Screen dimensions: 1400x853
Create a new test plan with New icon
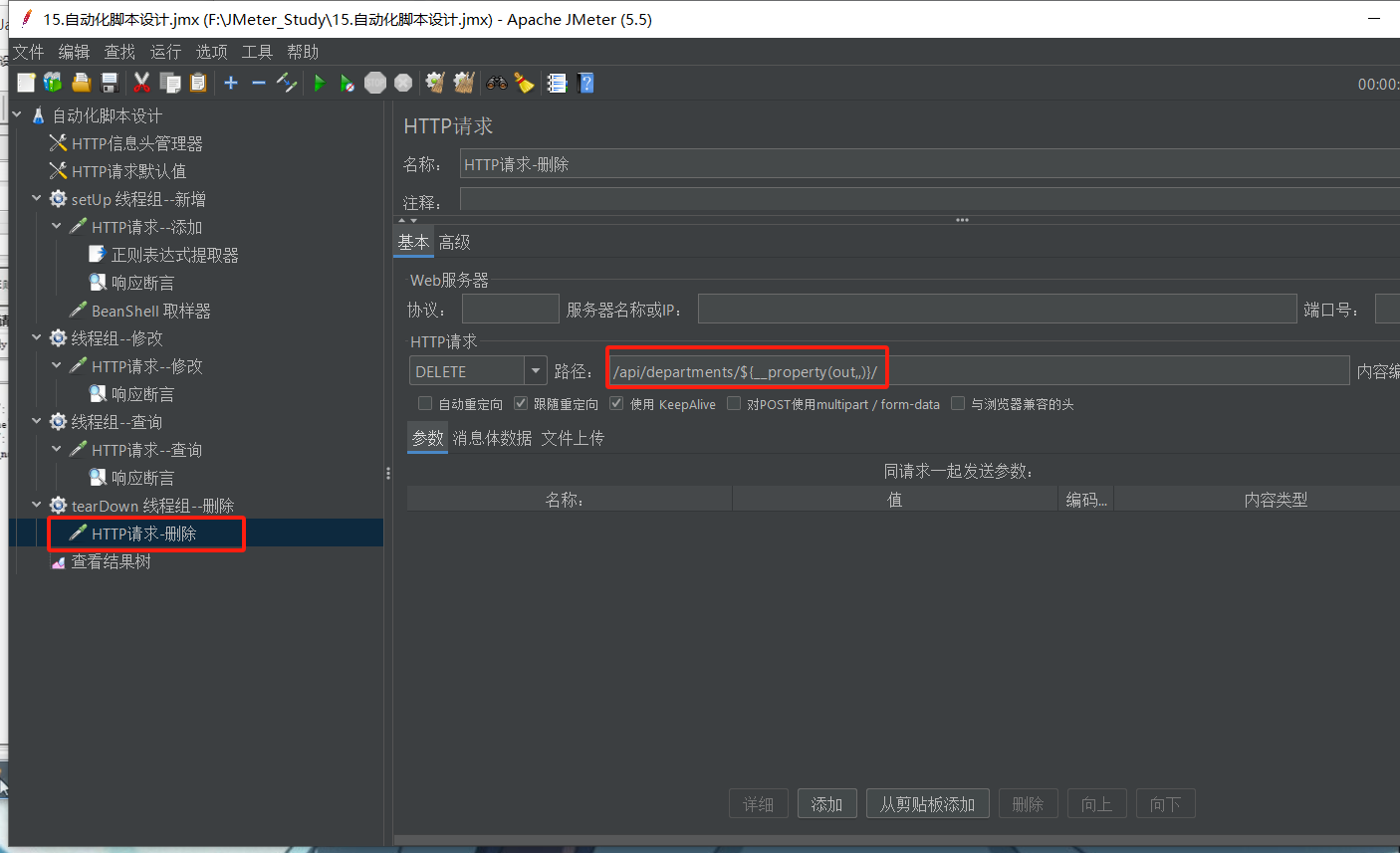tap(26, 83)
